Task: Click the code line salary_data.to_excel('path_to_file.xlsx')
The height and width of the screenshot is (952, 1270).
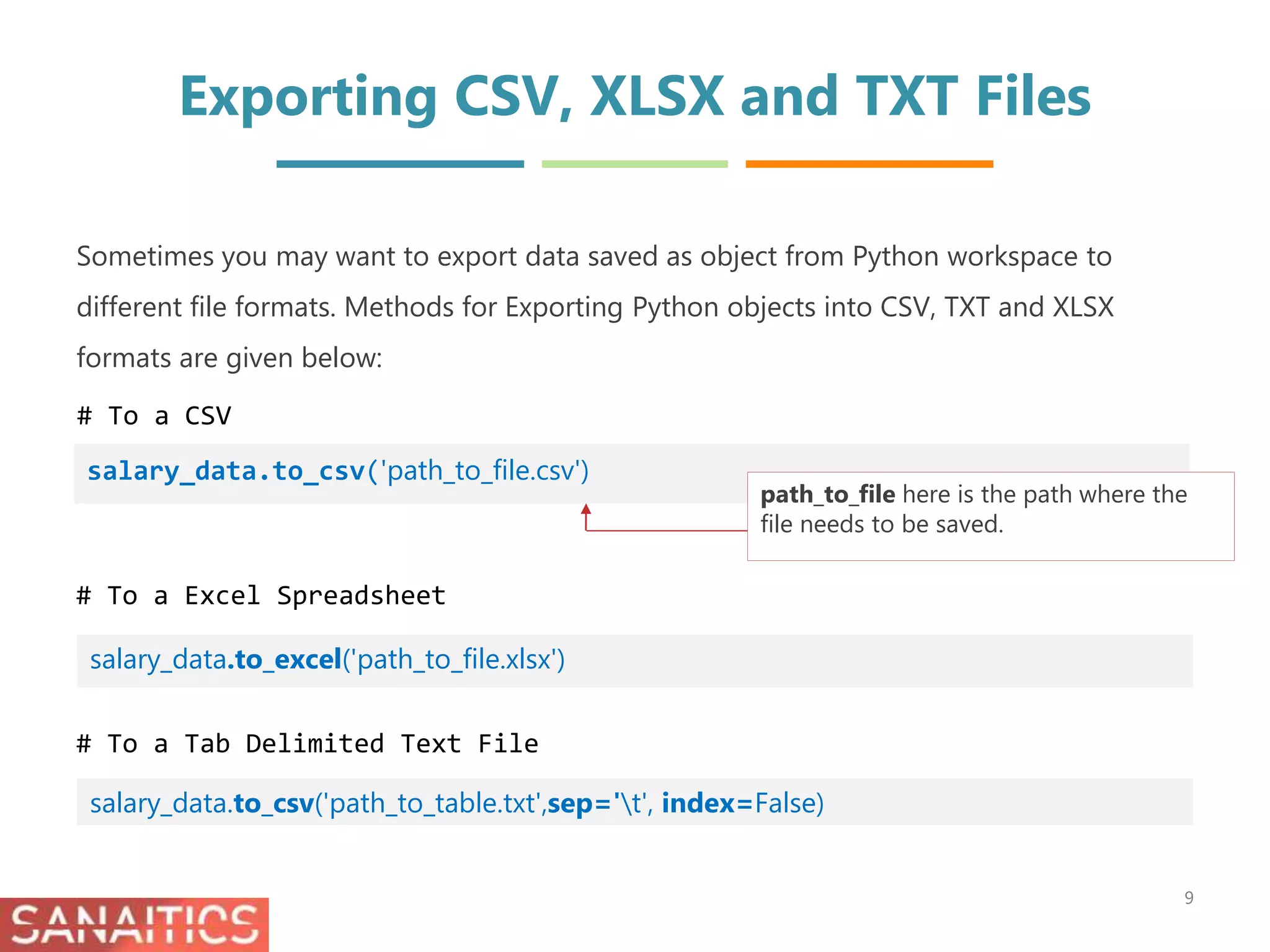Action: click(x=327, y=659)
